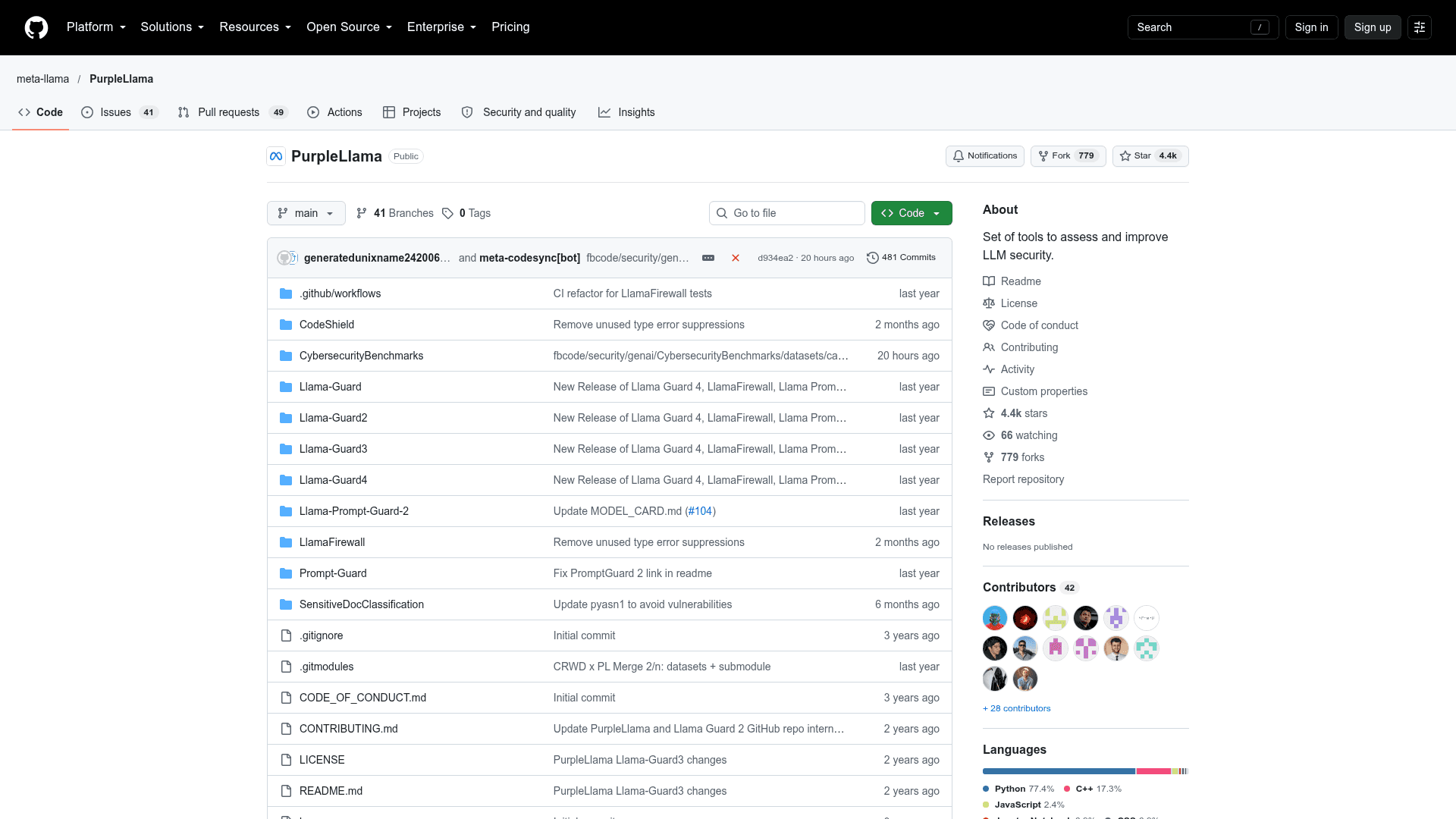Click the eye icon beside 66 watching
Screen dimensions: 1456x819
pyautogui.click(x=989, y=435)
